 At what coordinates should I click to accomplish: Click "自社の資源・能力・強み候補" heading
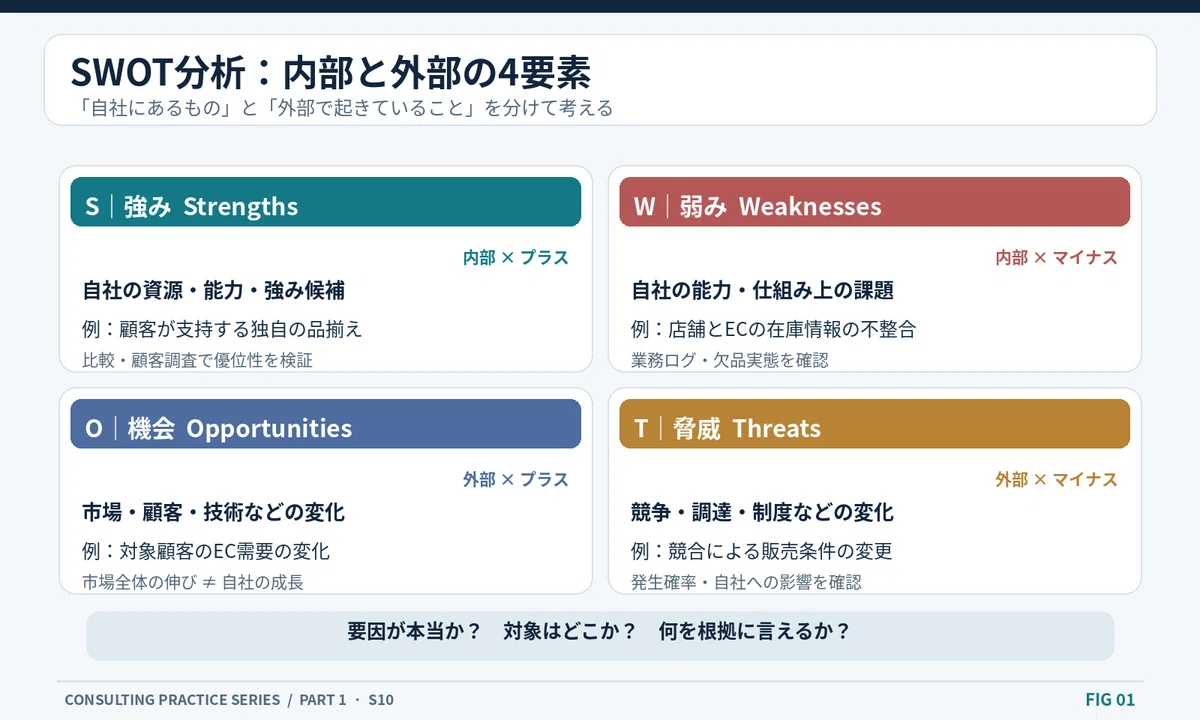[214, 291]
